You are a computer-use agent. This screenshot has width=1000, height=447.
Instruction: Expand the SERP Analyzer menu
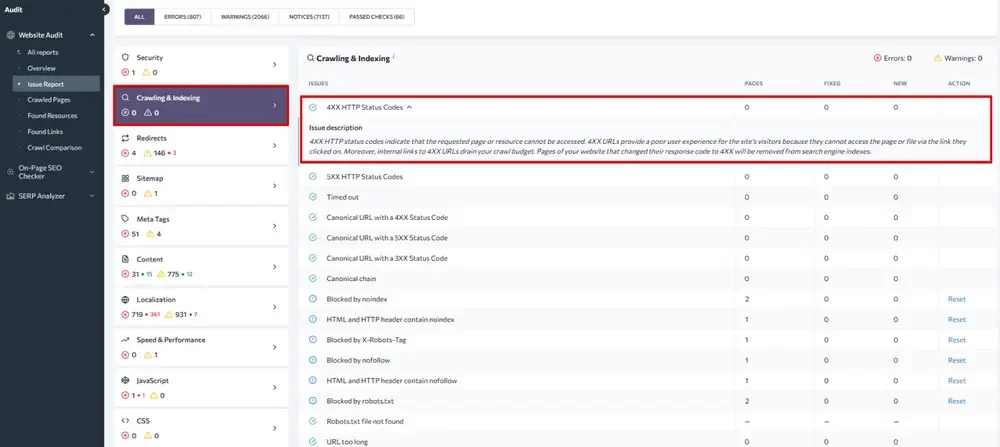pos(92,196)
